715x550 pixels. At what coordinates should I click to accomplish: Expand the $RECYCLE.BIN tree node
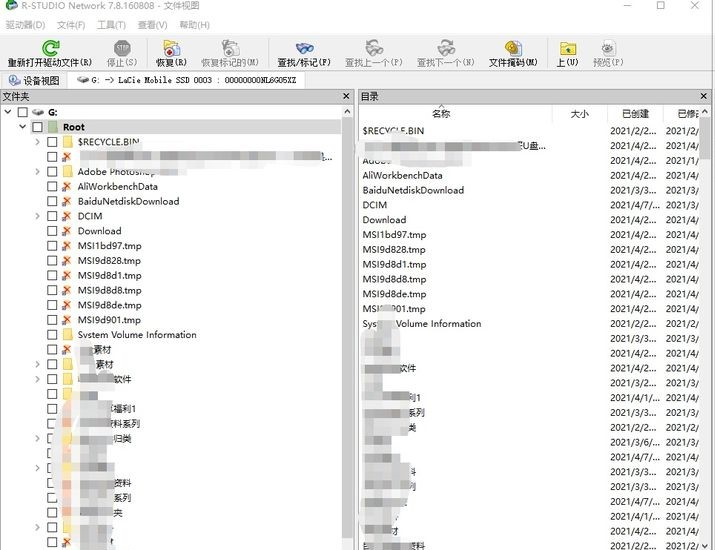coord(37,142)
